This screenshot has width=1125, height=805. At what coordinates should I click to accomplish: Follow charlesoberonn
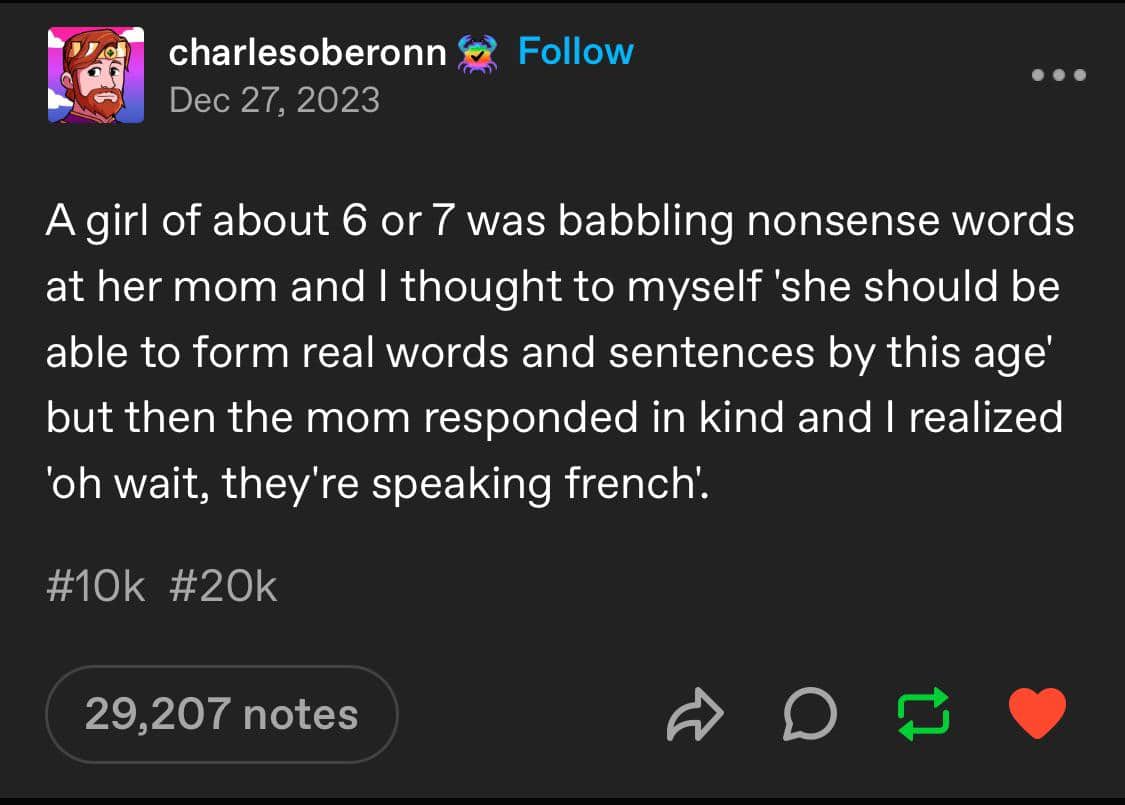click(x=575, y=52)
